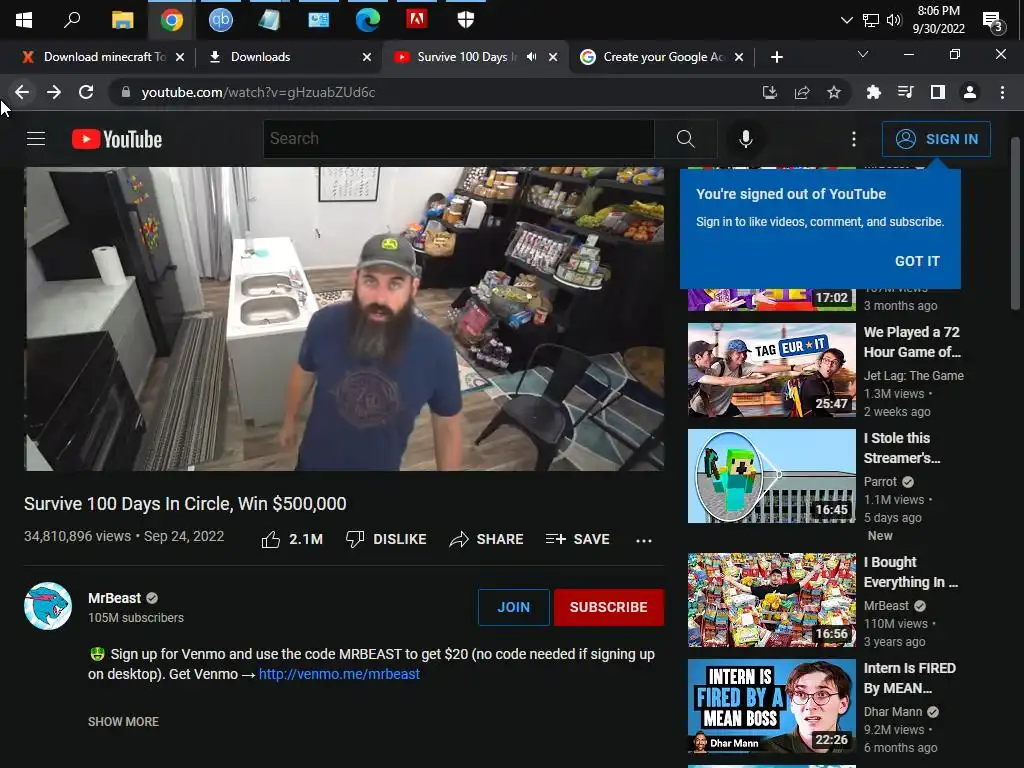1024x768 pixels.
Task: Open the Chrome profile menu
Action: pyautogui.click(x=970, y=92)
